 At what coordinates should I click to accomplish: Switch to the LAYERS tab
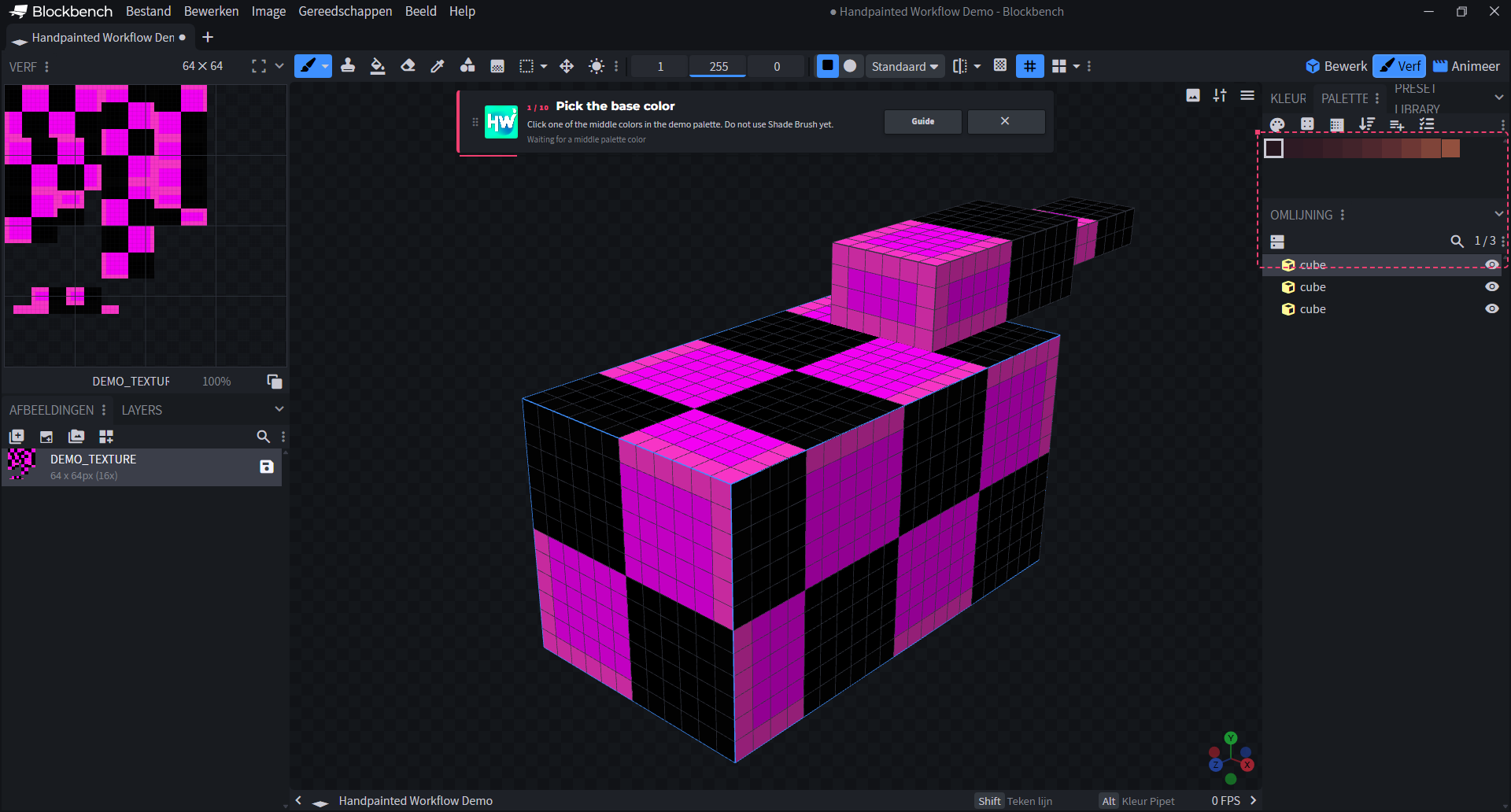pyautogui.click(x=142, y=410)
